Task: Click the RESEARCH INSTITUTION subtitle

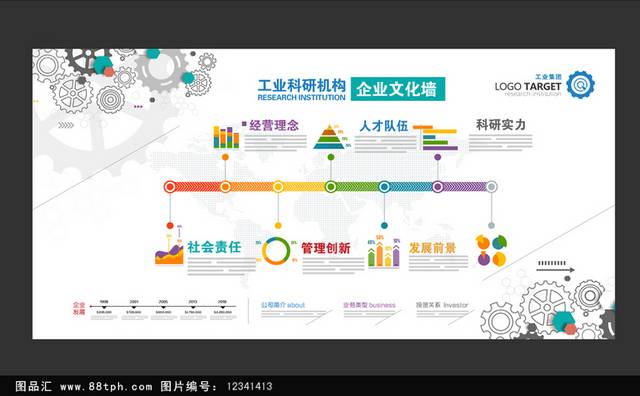Action: pyautogui.click(x=302, y=98)
